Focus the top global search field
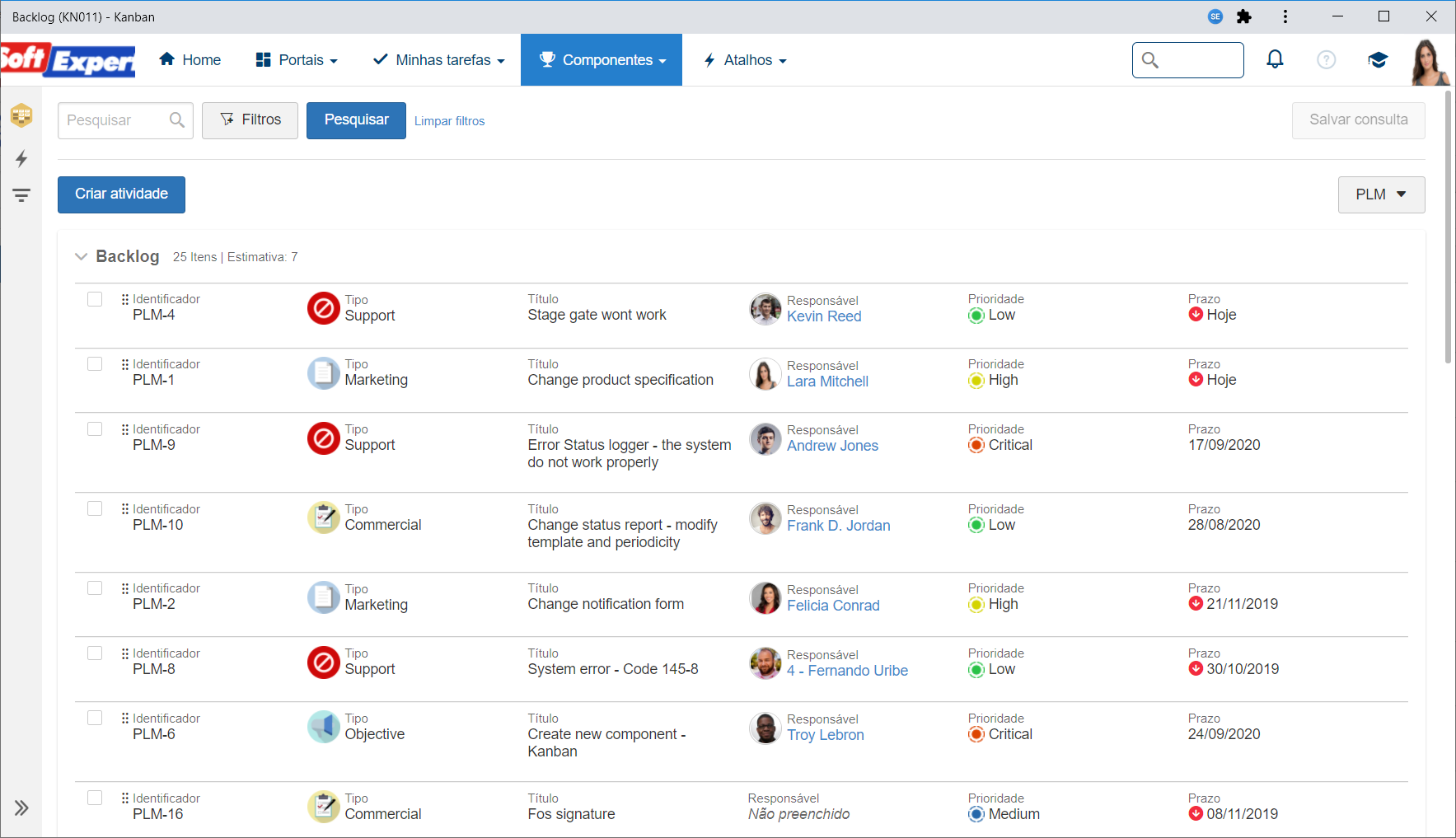The image size is (1456, 838). pos(1187,60)
